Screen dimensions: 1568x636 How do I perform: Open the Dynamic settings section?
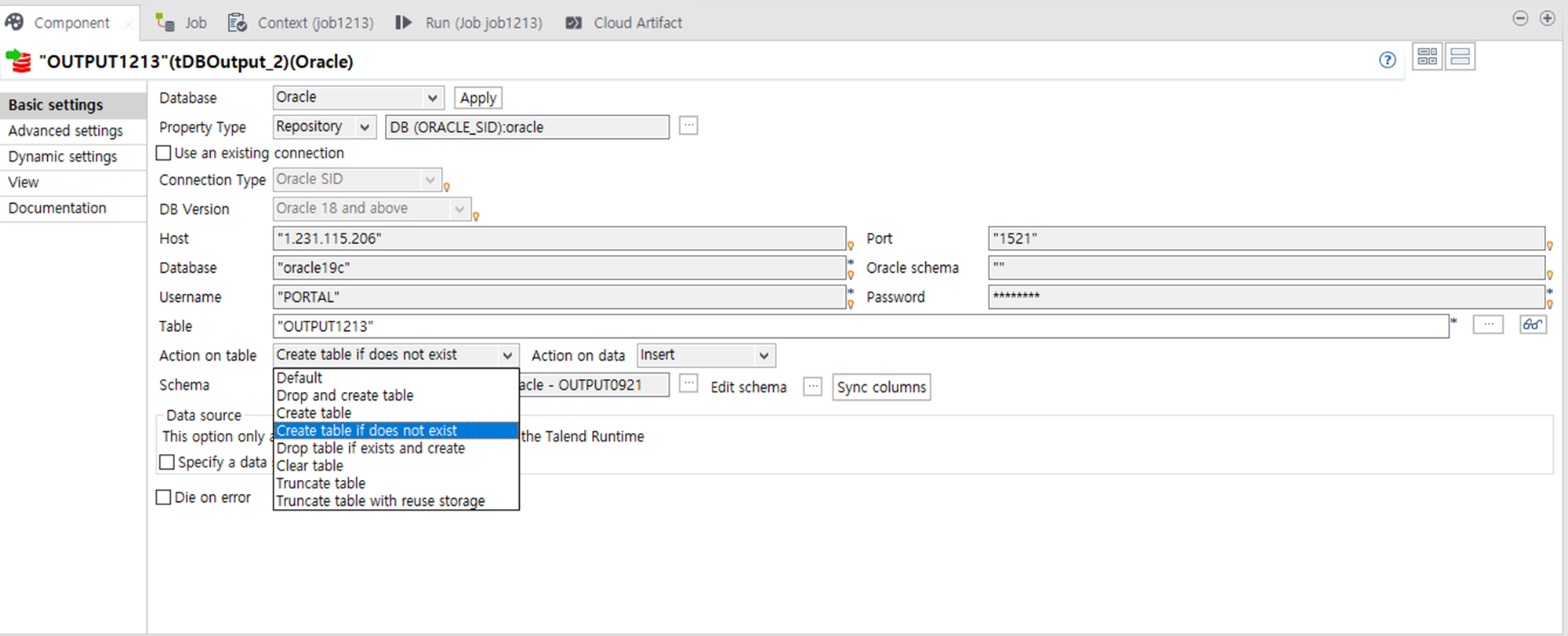click(73, 157)
